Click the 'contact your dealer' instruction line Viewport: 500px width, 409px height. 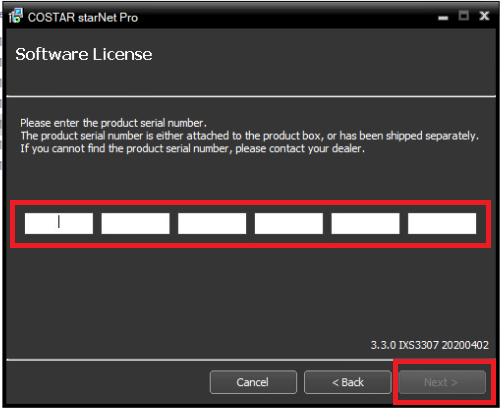(192, 149)
